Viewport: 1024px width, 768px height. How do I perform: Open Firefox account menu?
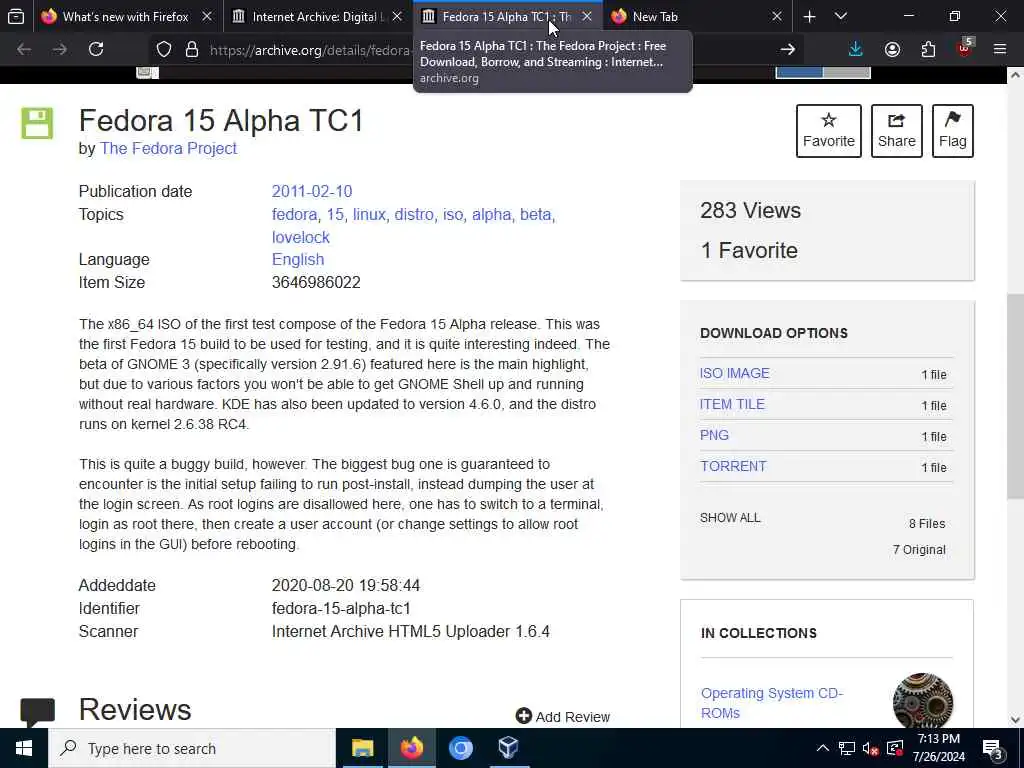coord(892,49)
